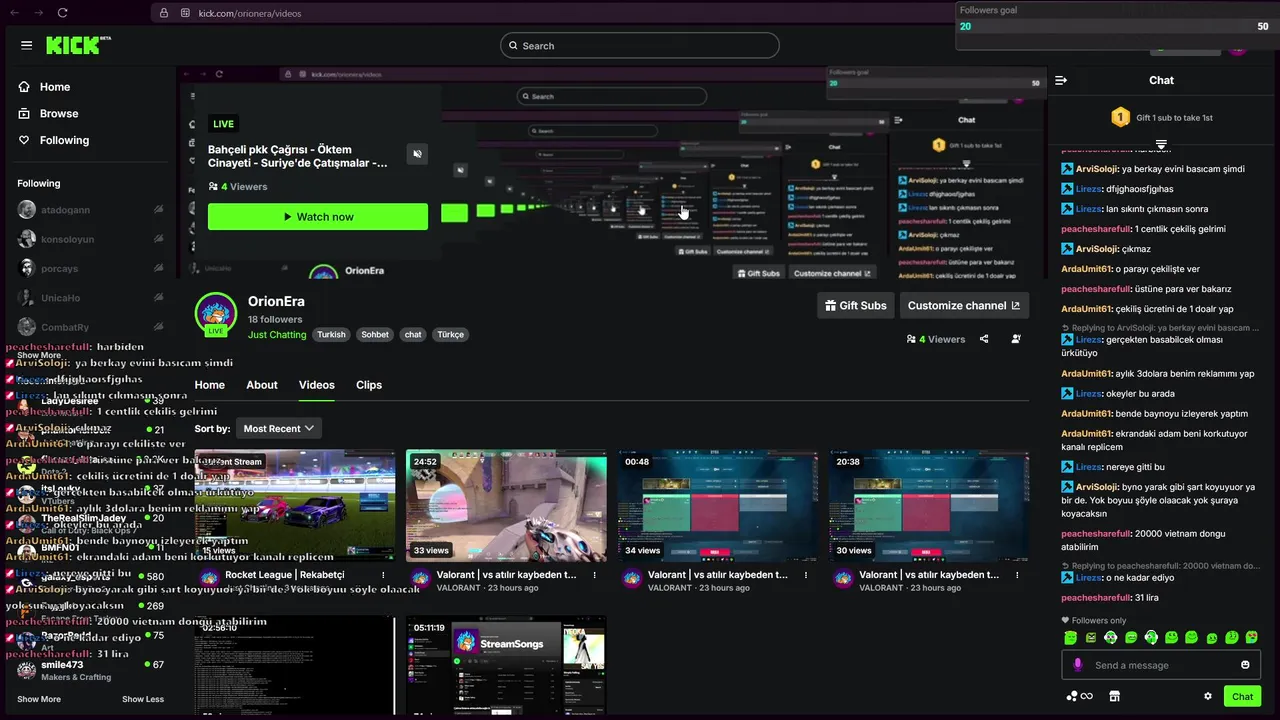Switch to the Home channel tab
The width and height of the screenshot is (1280, 720).
pos(209,385)
